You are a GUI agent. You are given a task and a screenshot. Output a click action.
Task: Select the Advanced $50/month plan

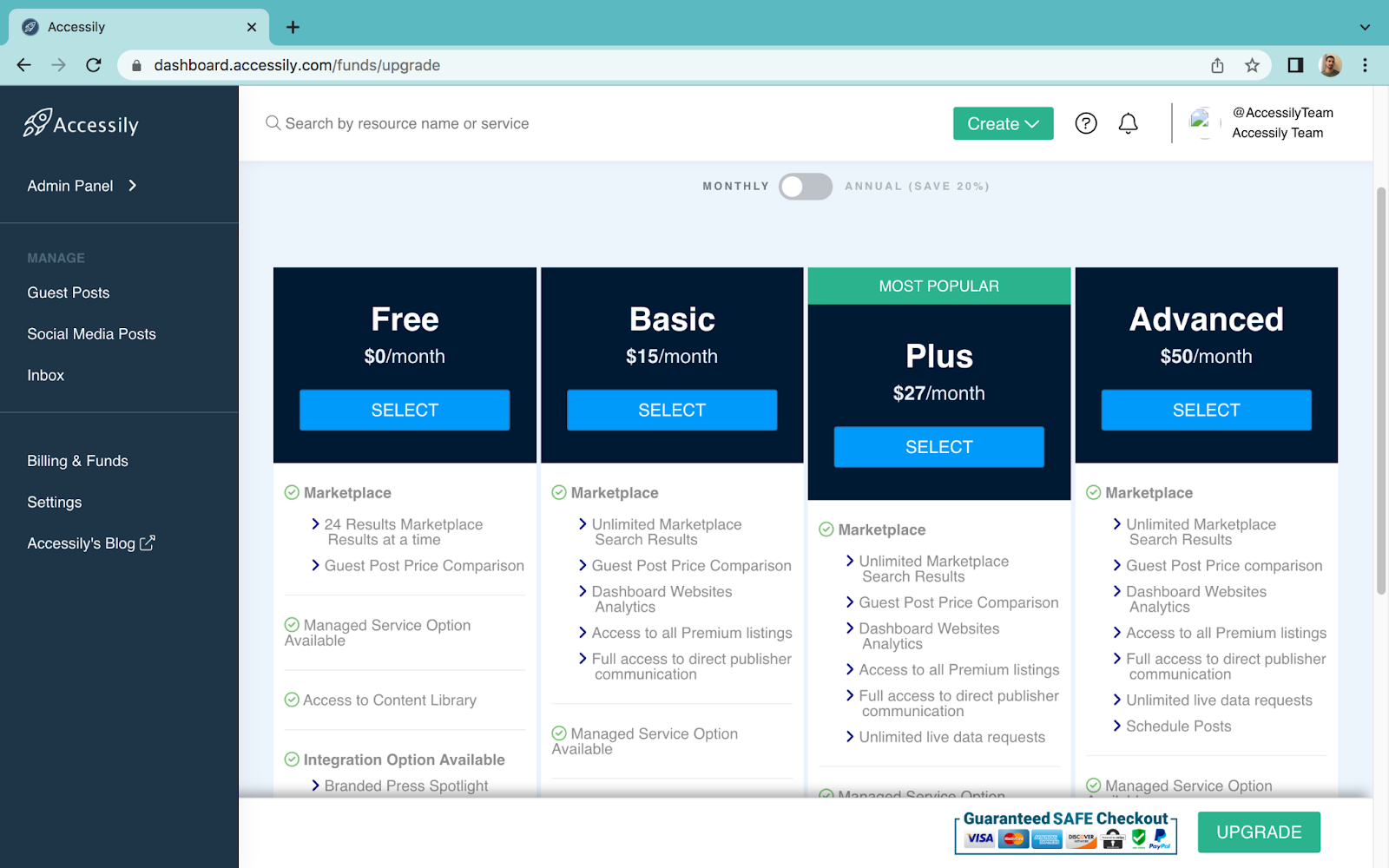point(1207,410)
